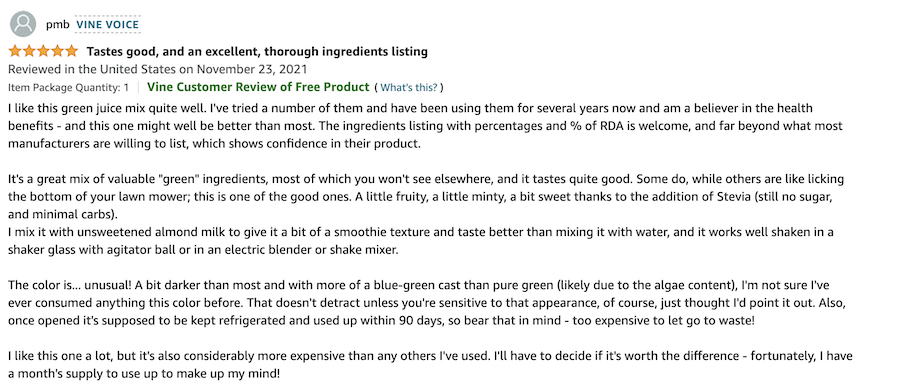The height and width of the screenshot is (391, 920).
Task: Click paragraph beginning 'It's a great mix'
Action: [x=426, y=196]
